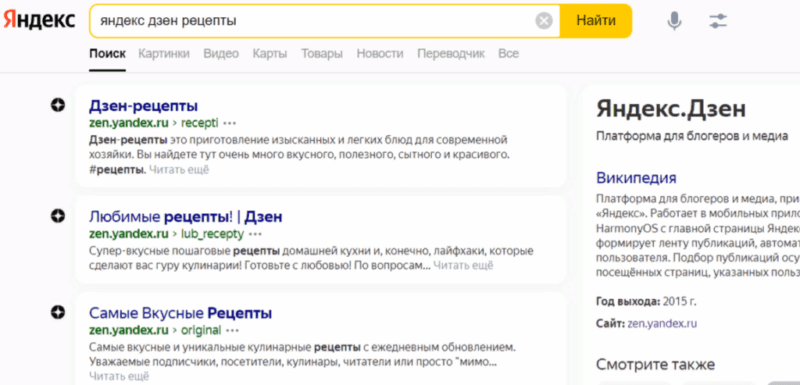
Task: Show all services via Все tab
Action: point(509,54)
